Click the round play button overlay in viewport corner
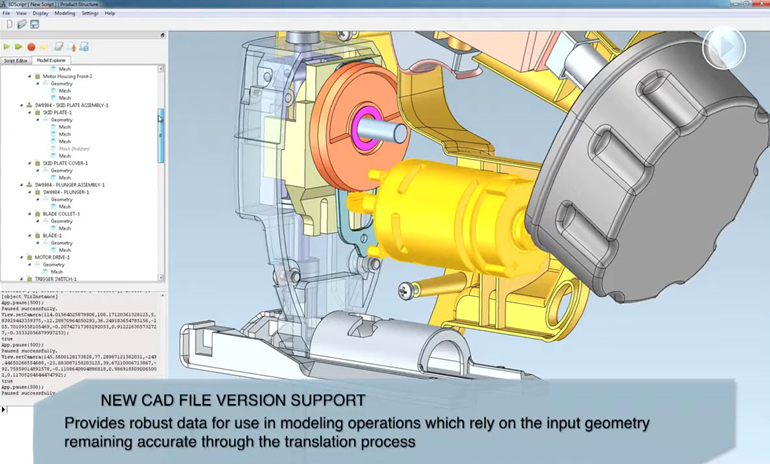This screenshot has width=770, height=464. (x=723, y=47)
